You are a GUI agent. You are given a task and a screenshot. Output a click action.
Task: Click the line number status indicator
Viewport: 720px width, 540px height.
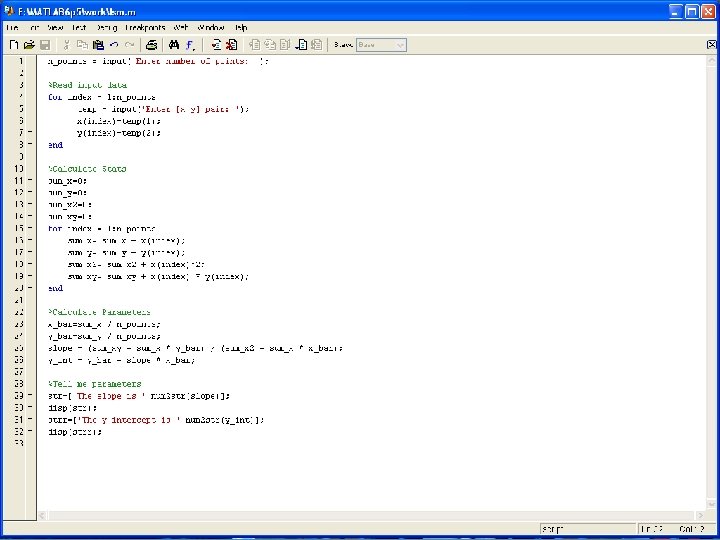tap(652, 529)
